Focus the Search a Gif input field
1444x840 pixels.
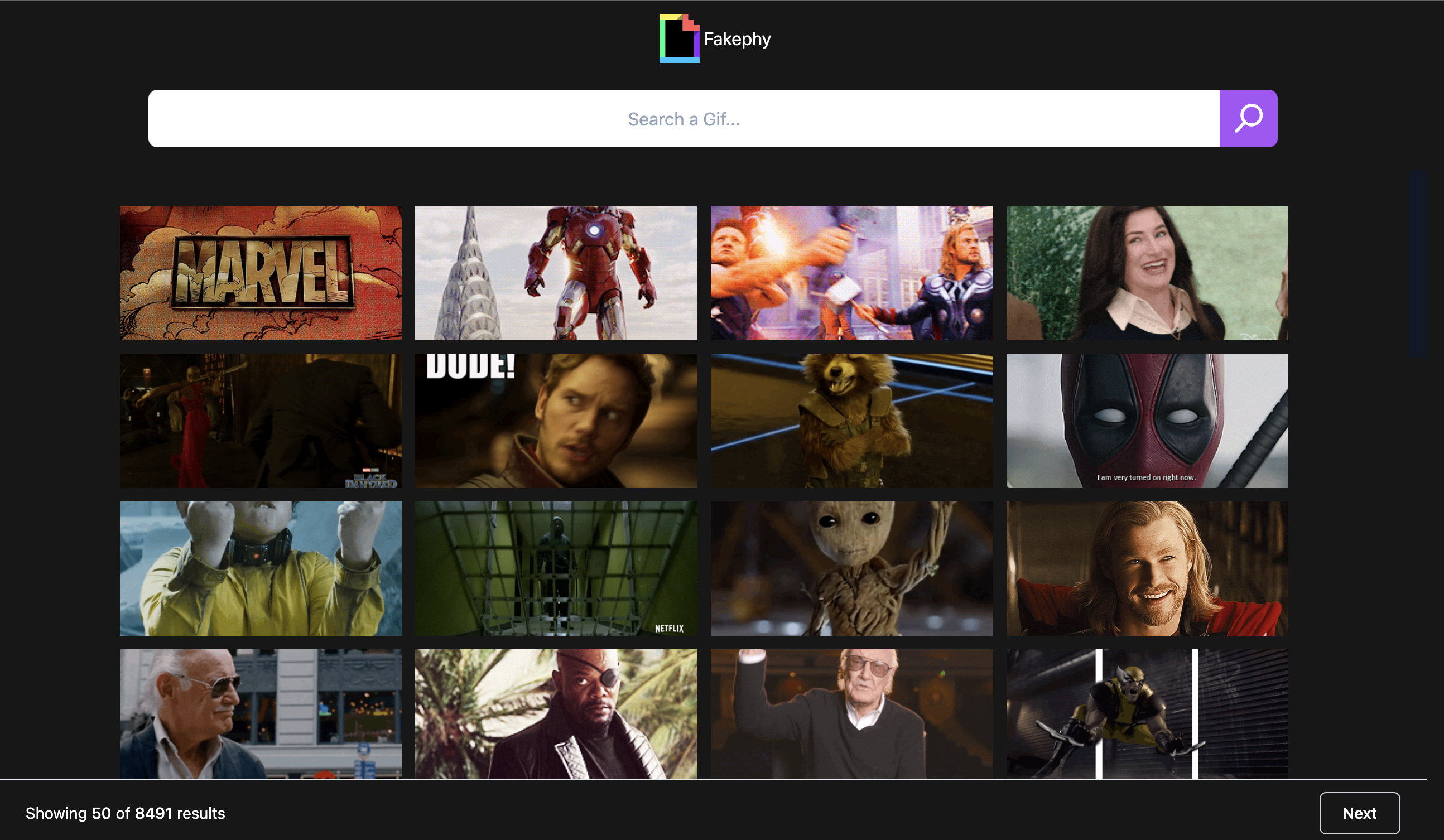(x=683, y=119)
